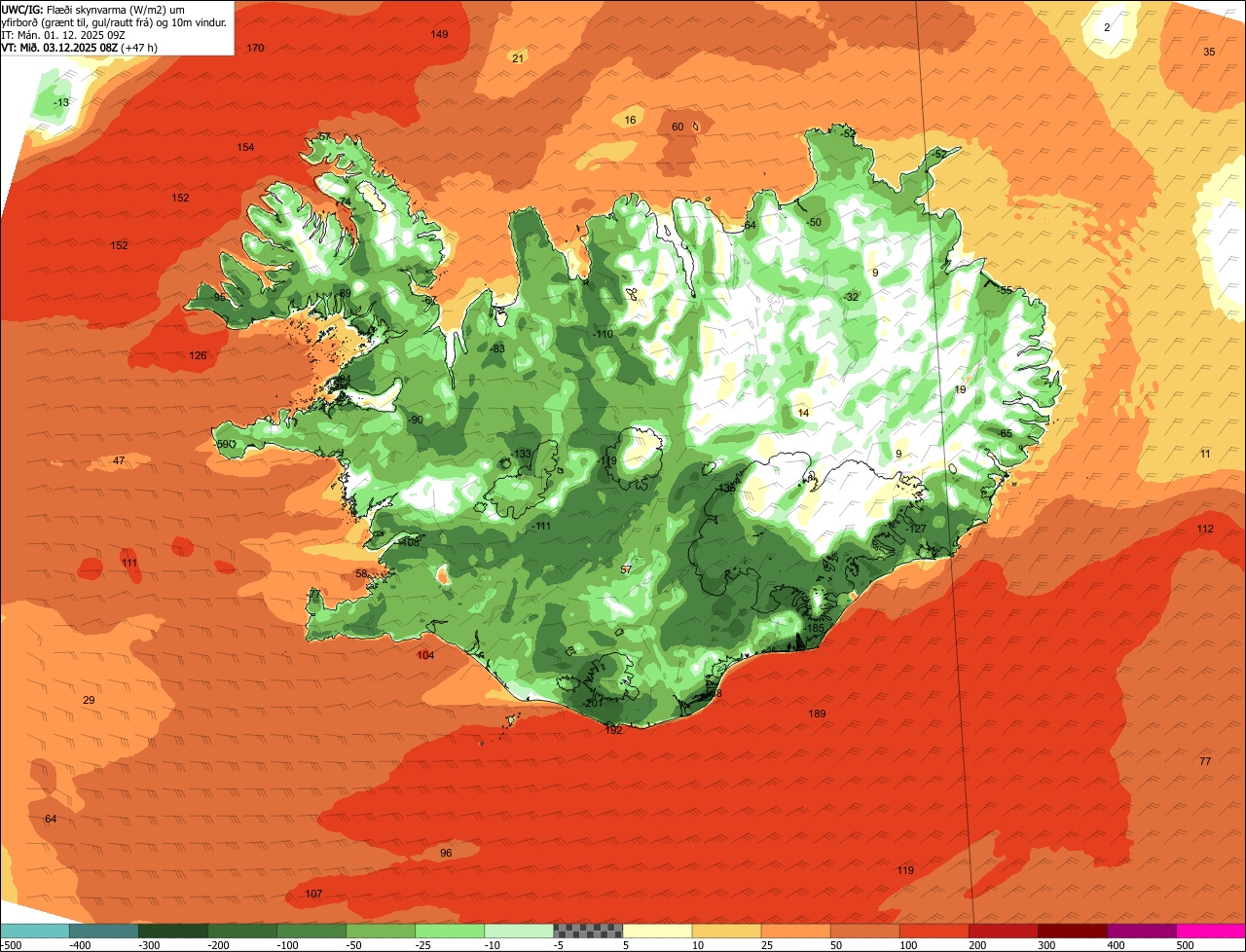Click the valid time 'VT: Mið. 03.12.2025 08Z (+47 h)'

click(80, 47)
